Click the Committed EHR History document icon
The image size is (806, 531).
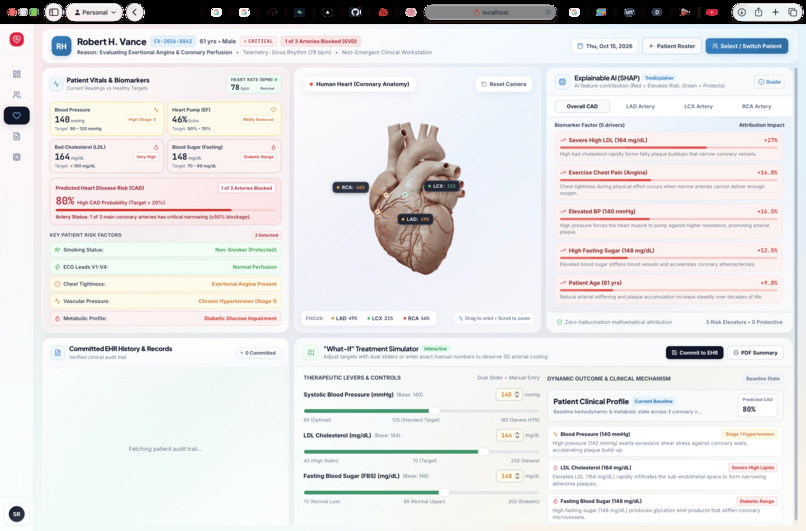58,353
